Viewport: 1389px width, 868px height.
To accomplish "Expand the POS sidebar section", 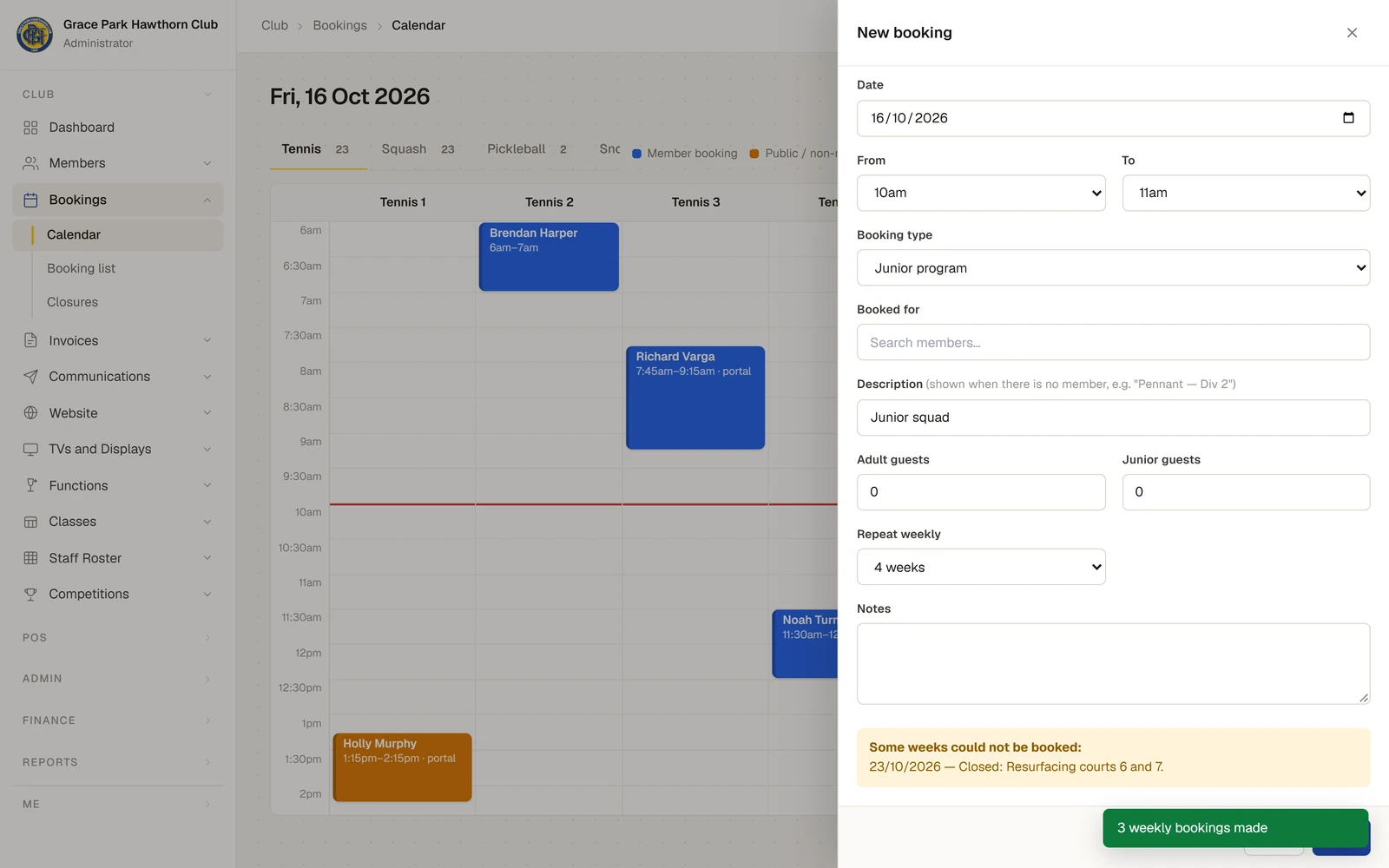I will pos(117,637).
